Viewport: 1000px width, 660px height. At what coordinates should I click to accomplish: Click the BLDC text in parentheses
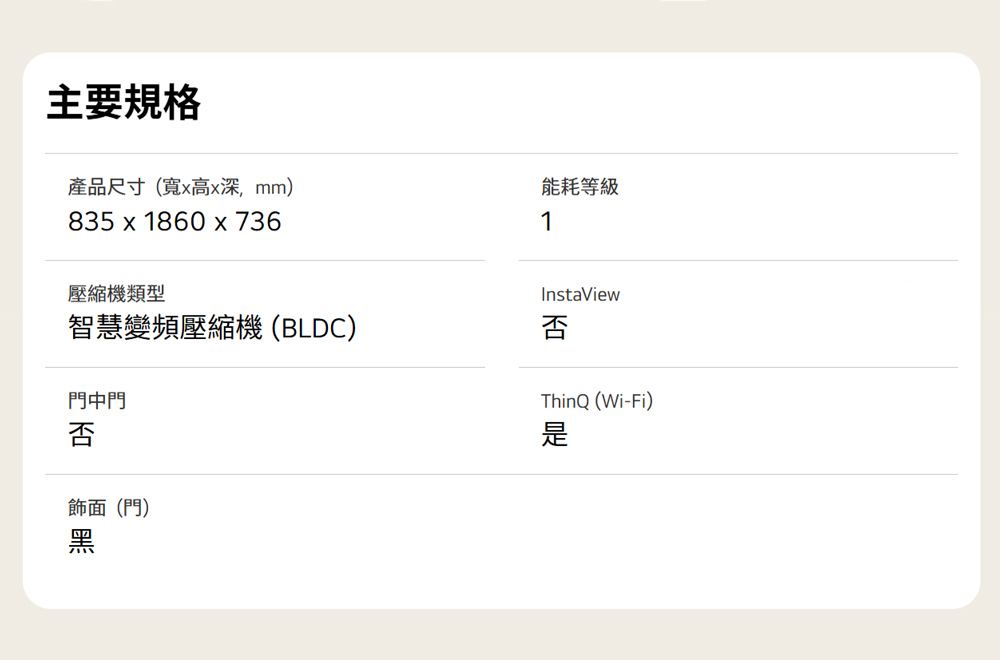[314, 328]
